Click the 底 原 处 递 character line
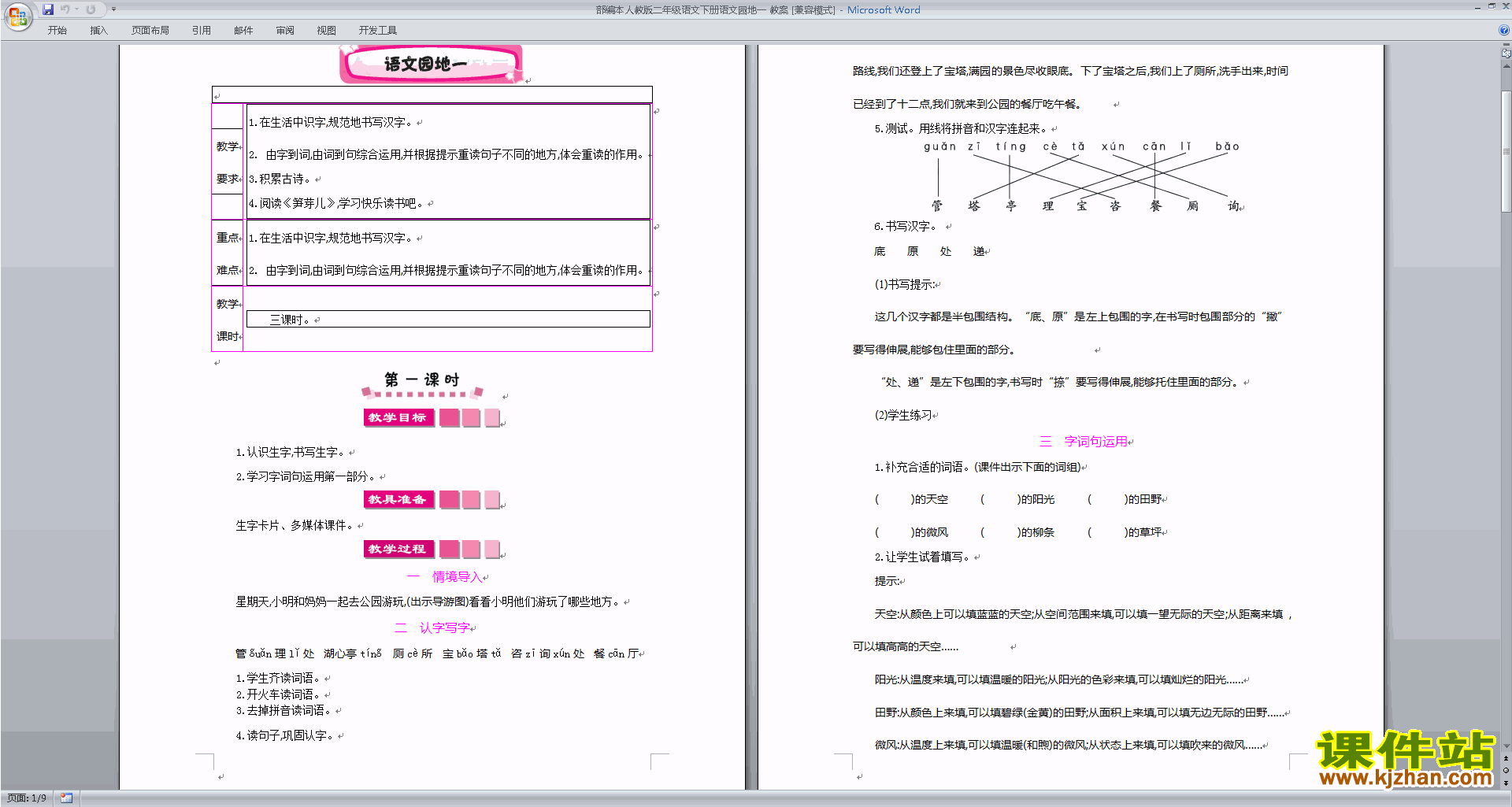 click(x=929, y=252)
